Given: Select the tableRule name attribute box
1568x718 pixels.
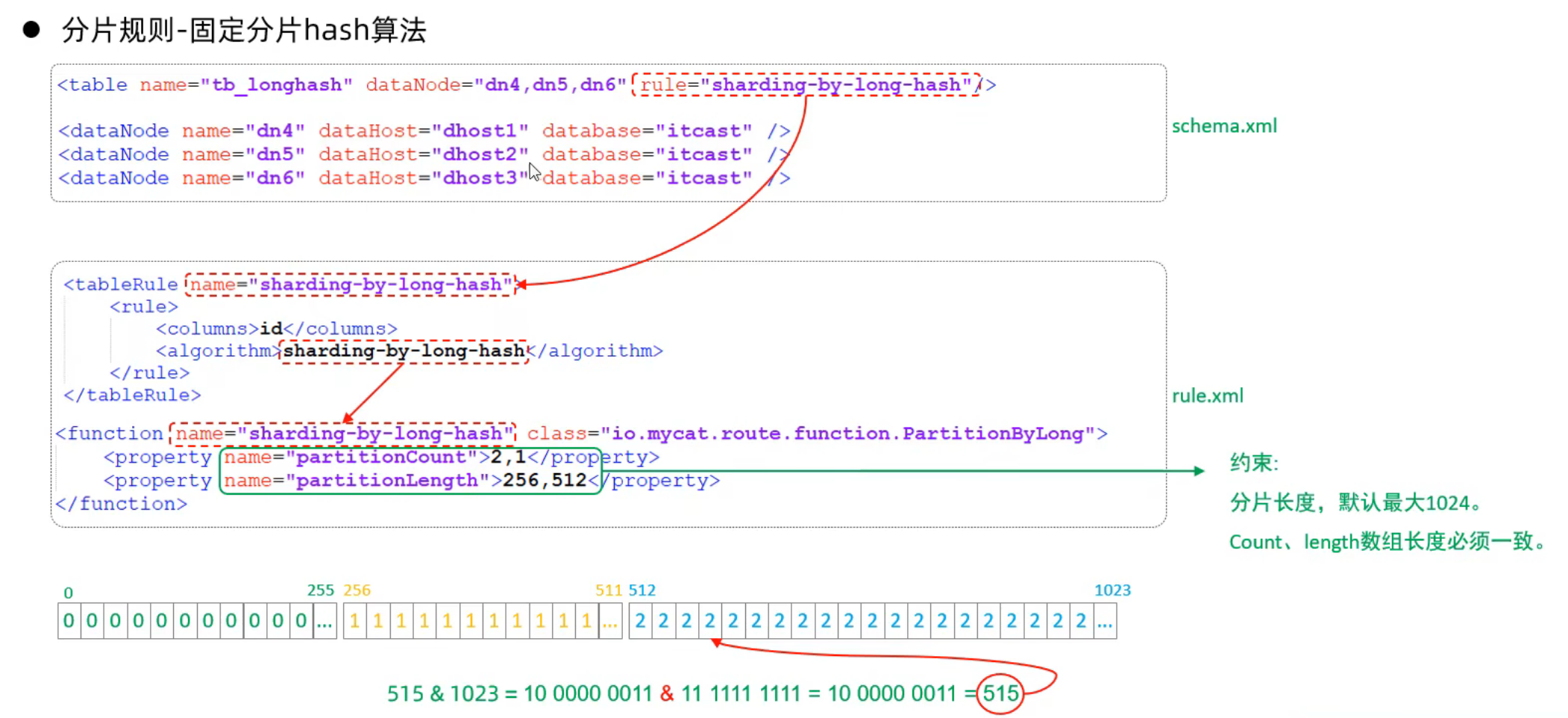Looking at the screenshot, I should click(x=350, y=284).
